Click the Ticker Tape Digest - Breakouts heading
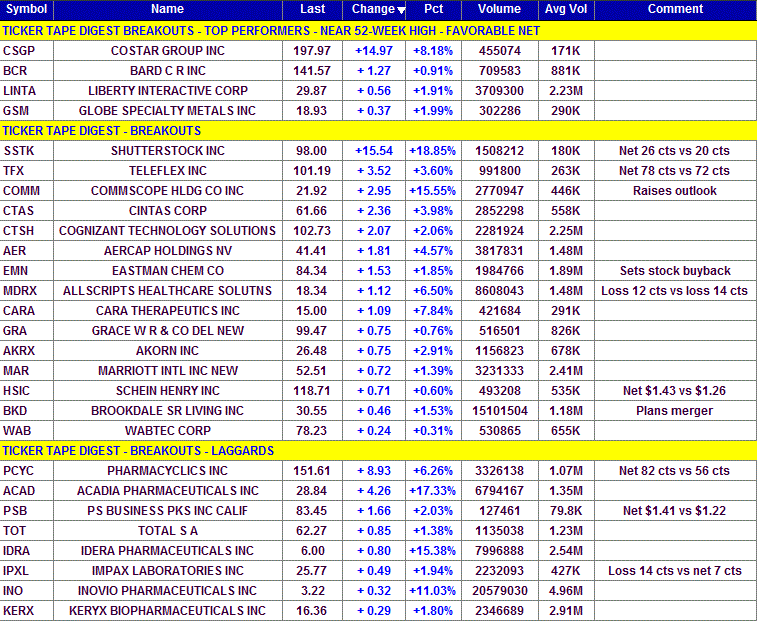Image resolution: width=757 pixels, height=621 pixels. [x=102, y=131]
